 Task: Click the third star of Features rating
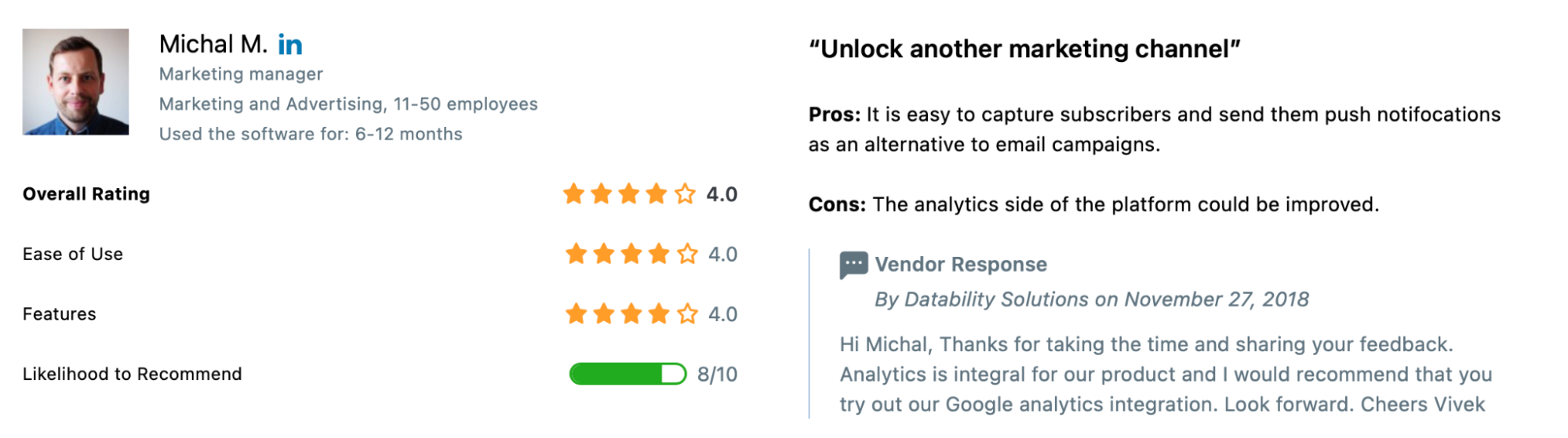[x=631, y=314]
